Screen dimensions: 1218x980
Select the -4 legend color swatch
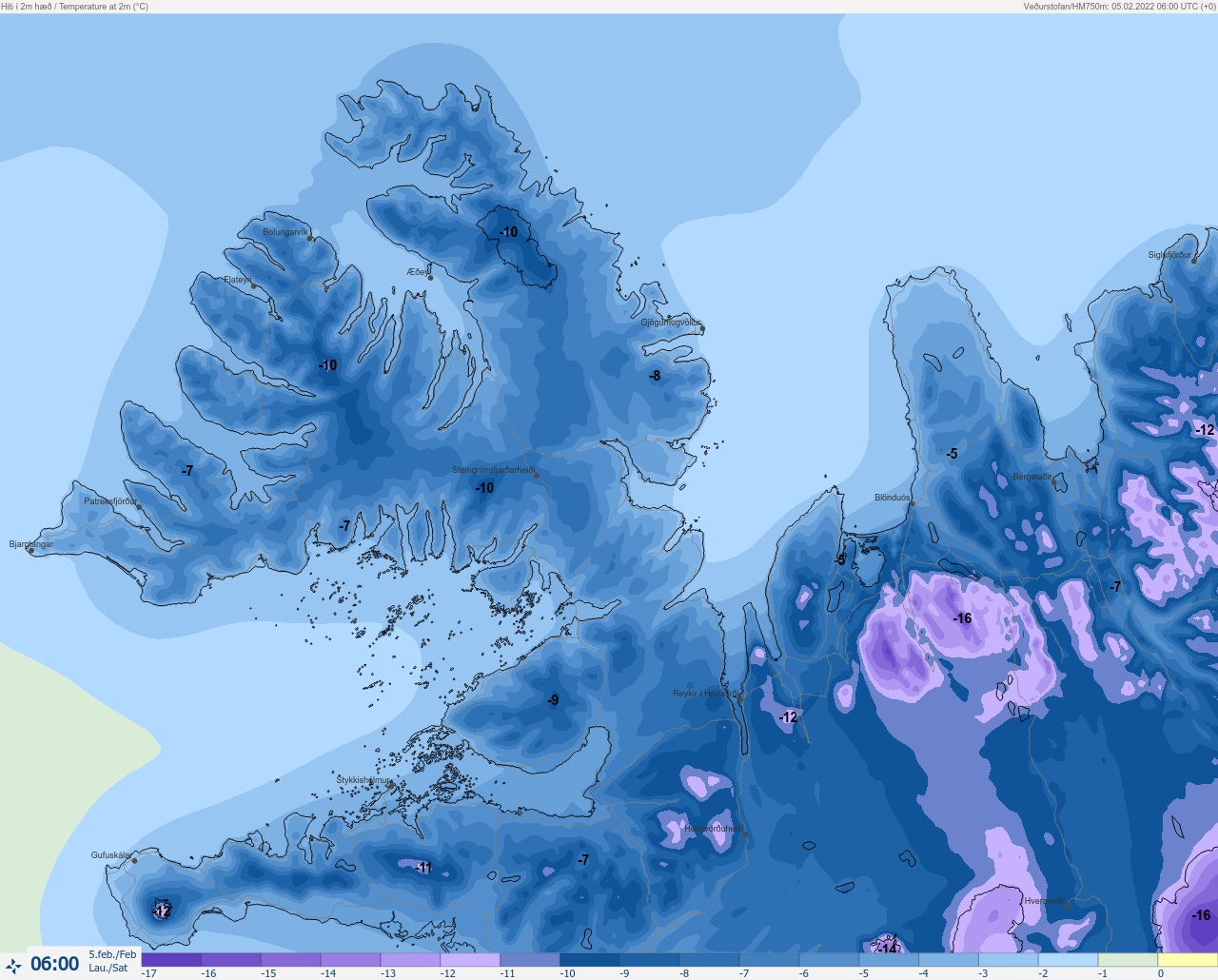949,960
